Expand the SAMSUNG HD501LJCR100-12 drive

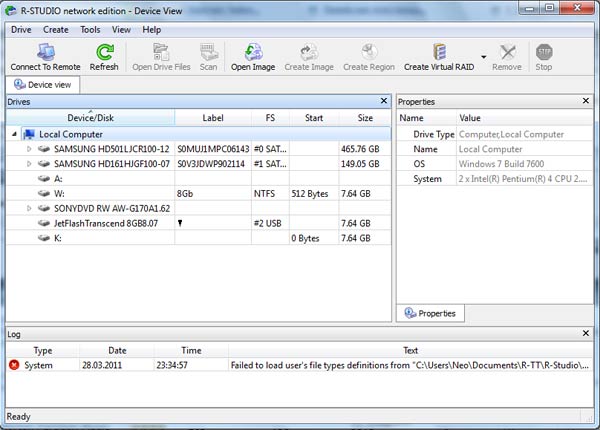[29, 149]
